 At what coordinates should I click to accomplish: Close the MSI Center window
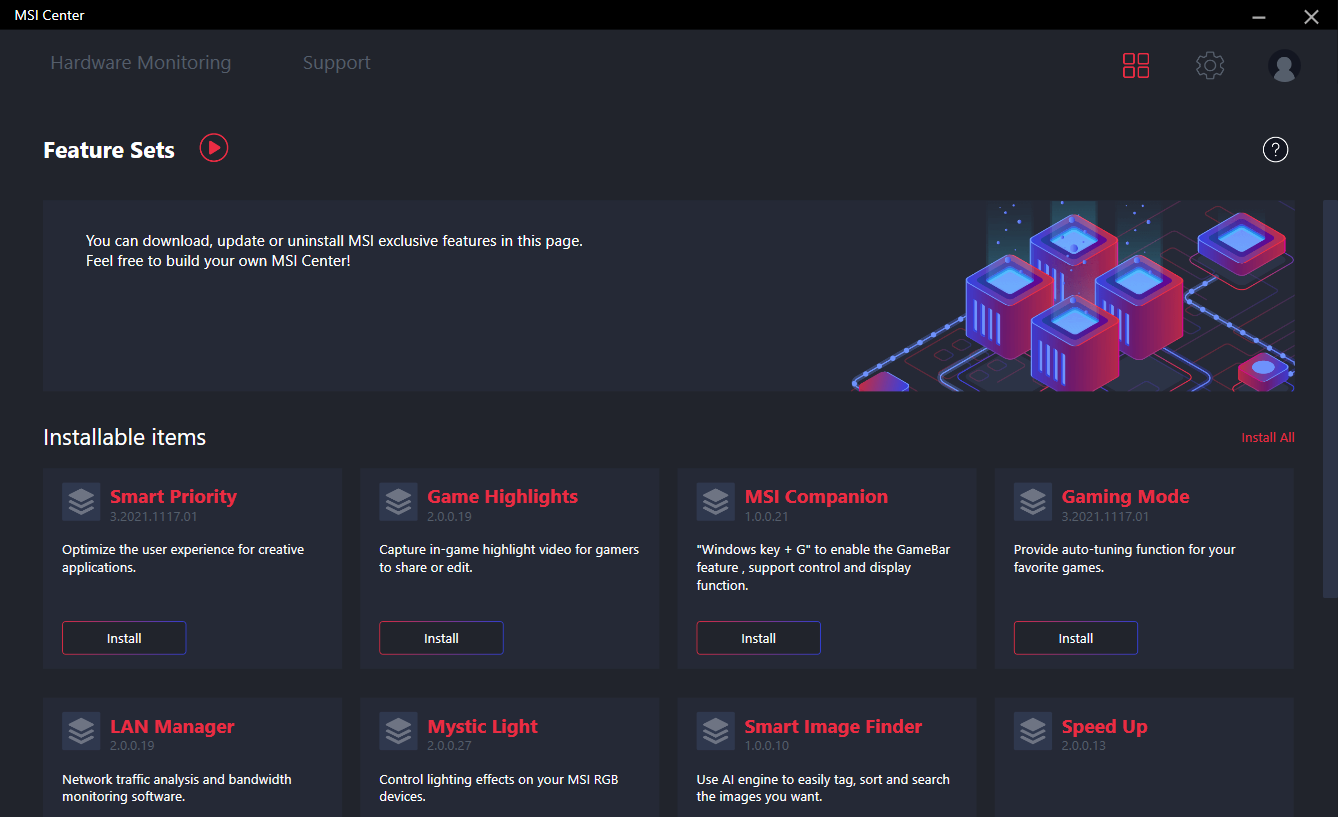[1311, 16]
